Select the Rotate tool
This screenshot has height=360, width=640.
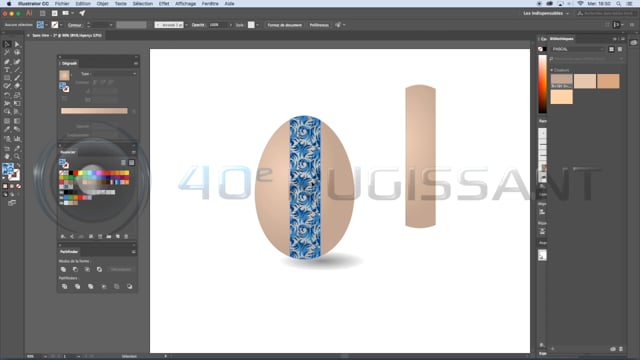(x=7, y=95)
